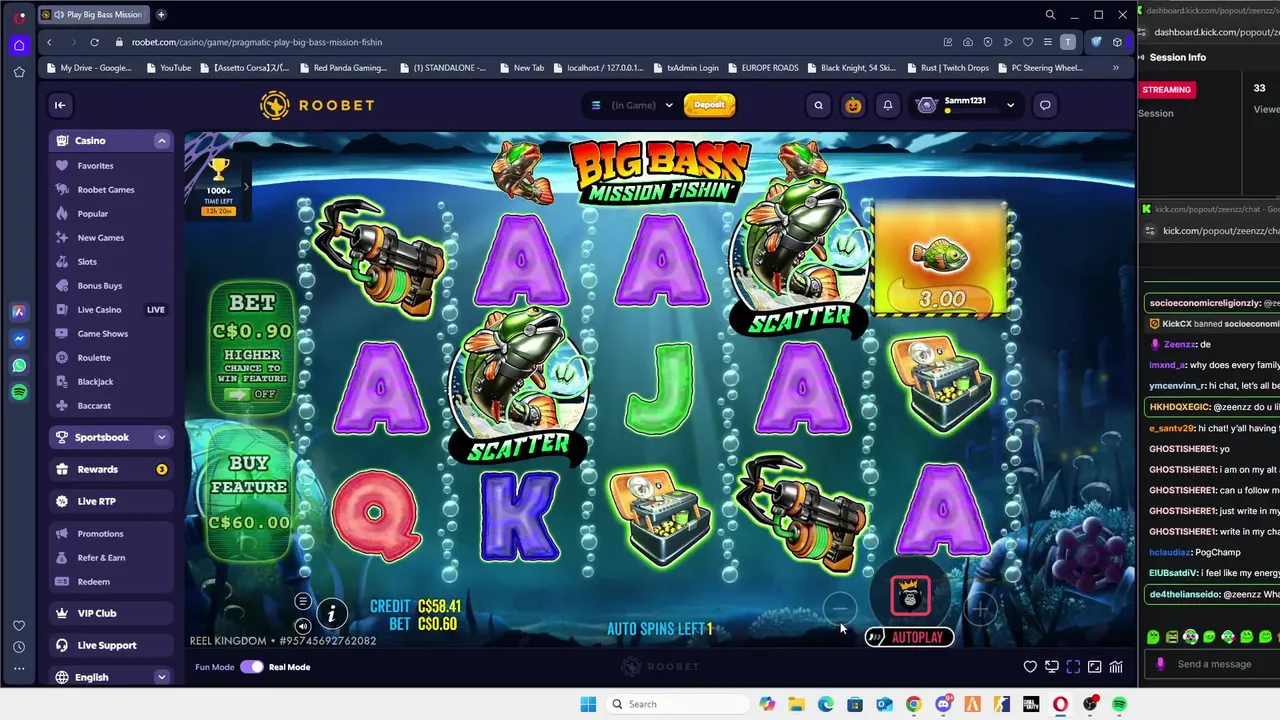This screenshot has height=720, width=1280.
Task: Open Game Shows category
Action: (102, 334)
